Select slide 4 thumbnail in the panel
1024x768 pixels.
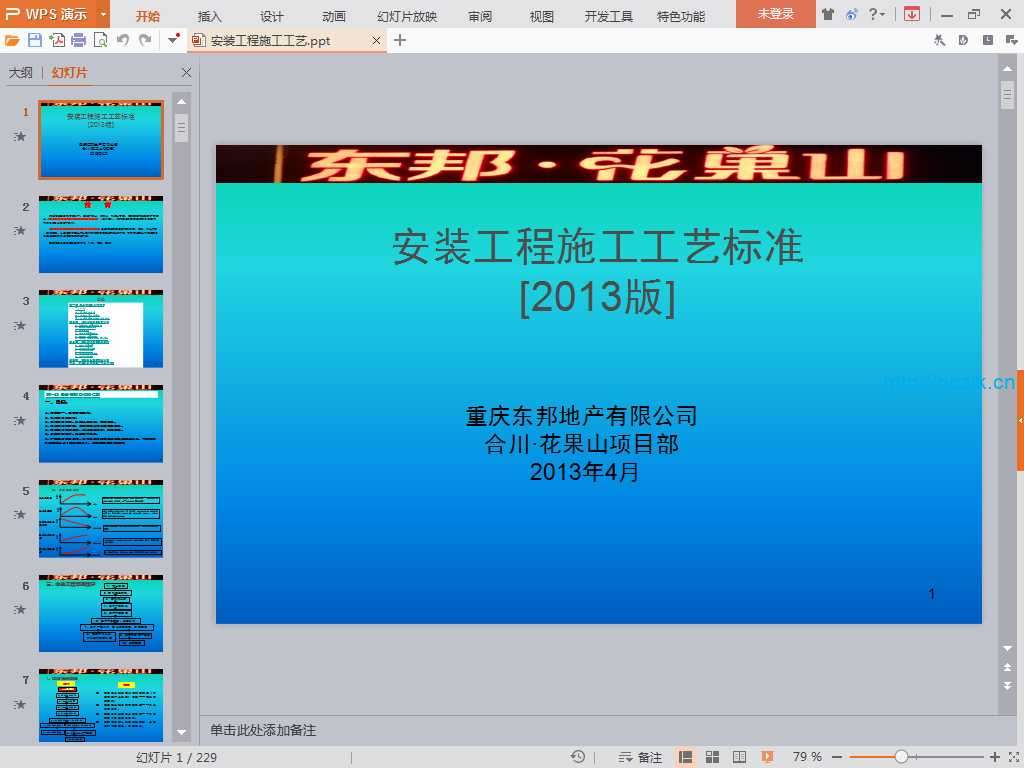(100, 424)
